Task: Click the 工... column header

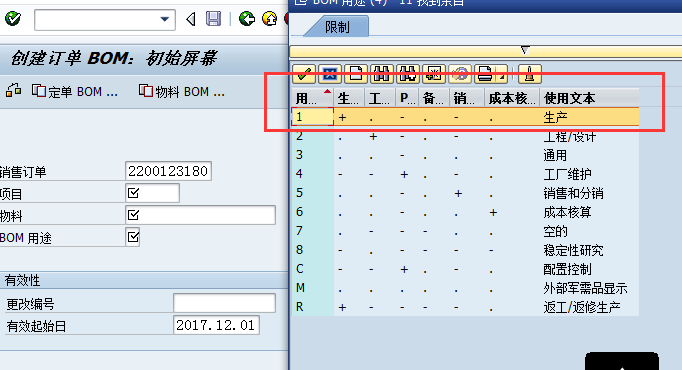Action: coord(380,98)
